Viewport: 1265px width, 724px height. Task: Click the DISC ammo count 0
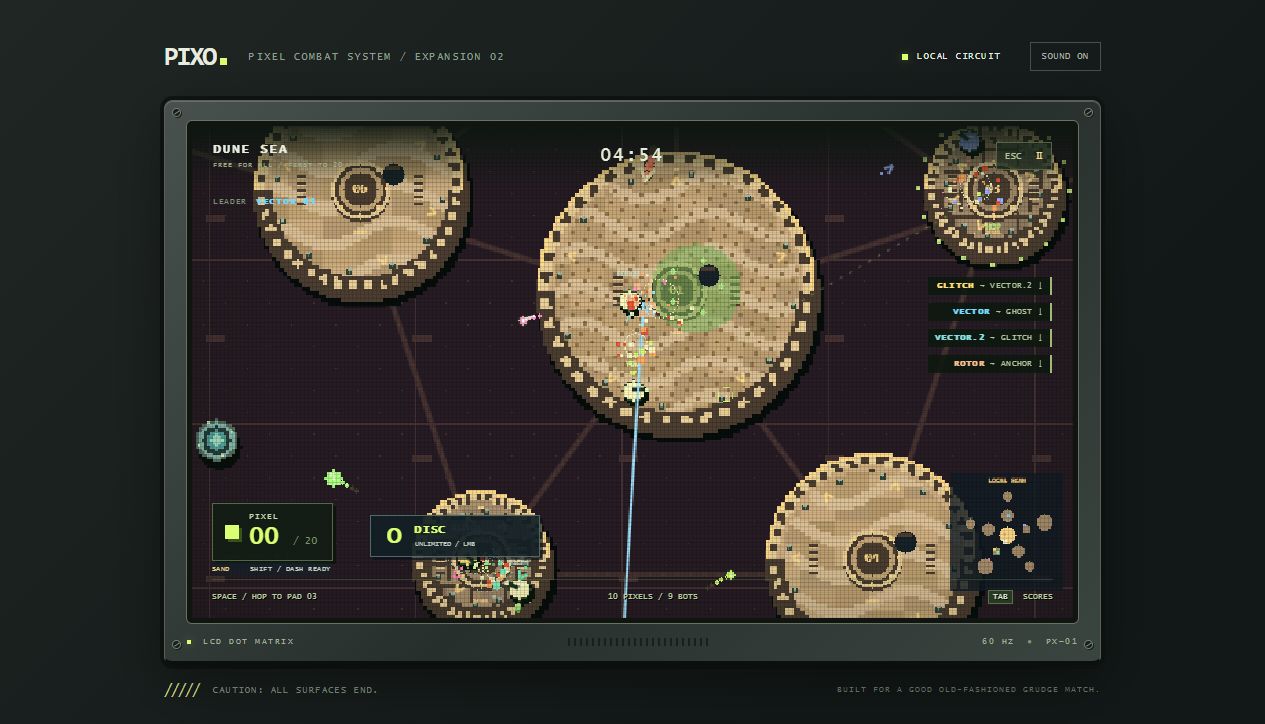click(394, 536)
